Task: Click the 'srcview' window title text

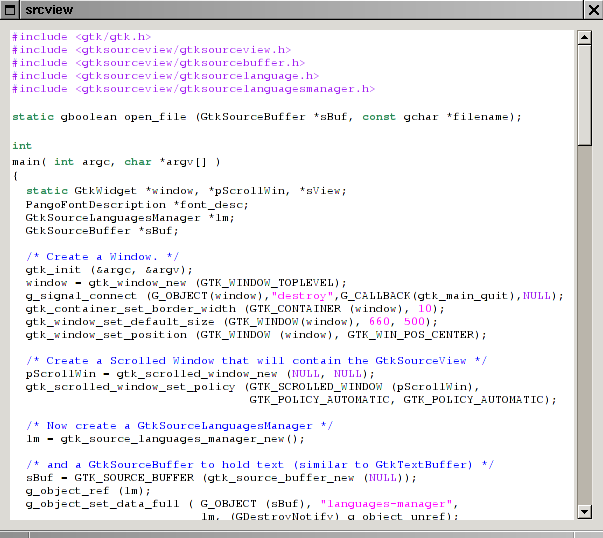Action: [x=49, y=10]
